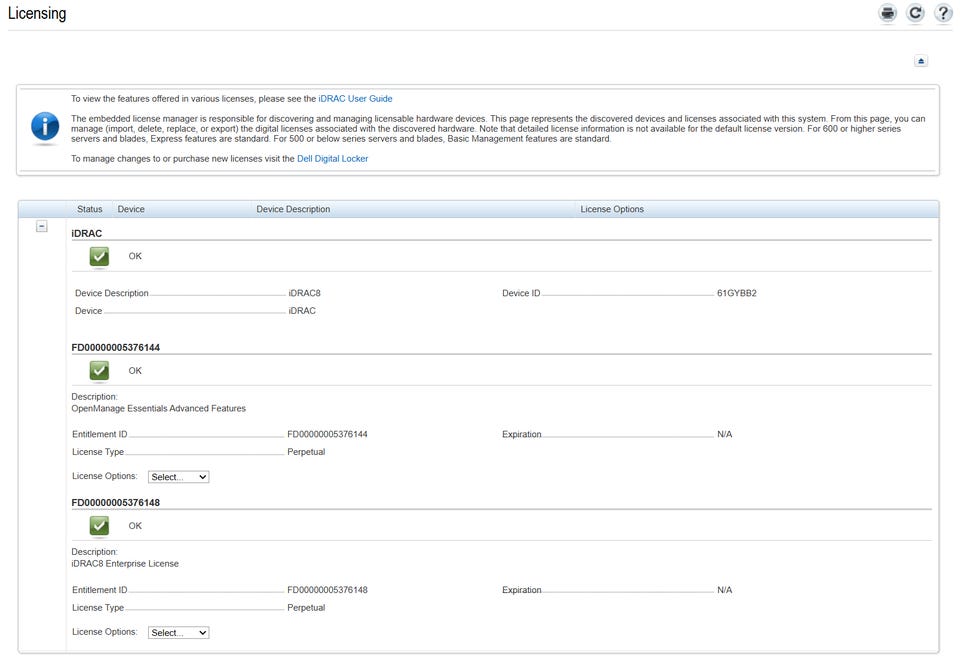Click the FD00000005376148 OK checkmark icon
The image size is (960, 670).
pyautogui.click(x=99, y=525)
